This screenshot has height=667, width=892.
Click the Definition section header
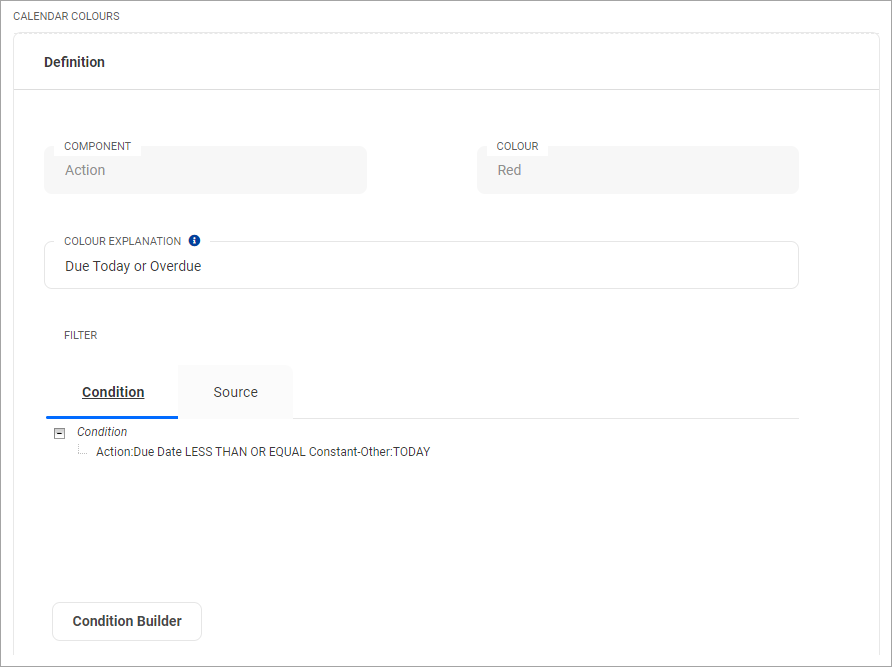(x=75, y=62)
